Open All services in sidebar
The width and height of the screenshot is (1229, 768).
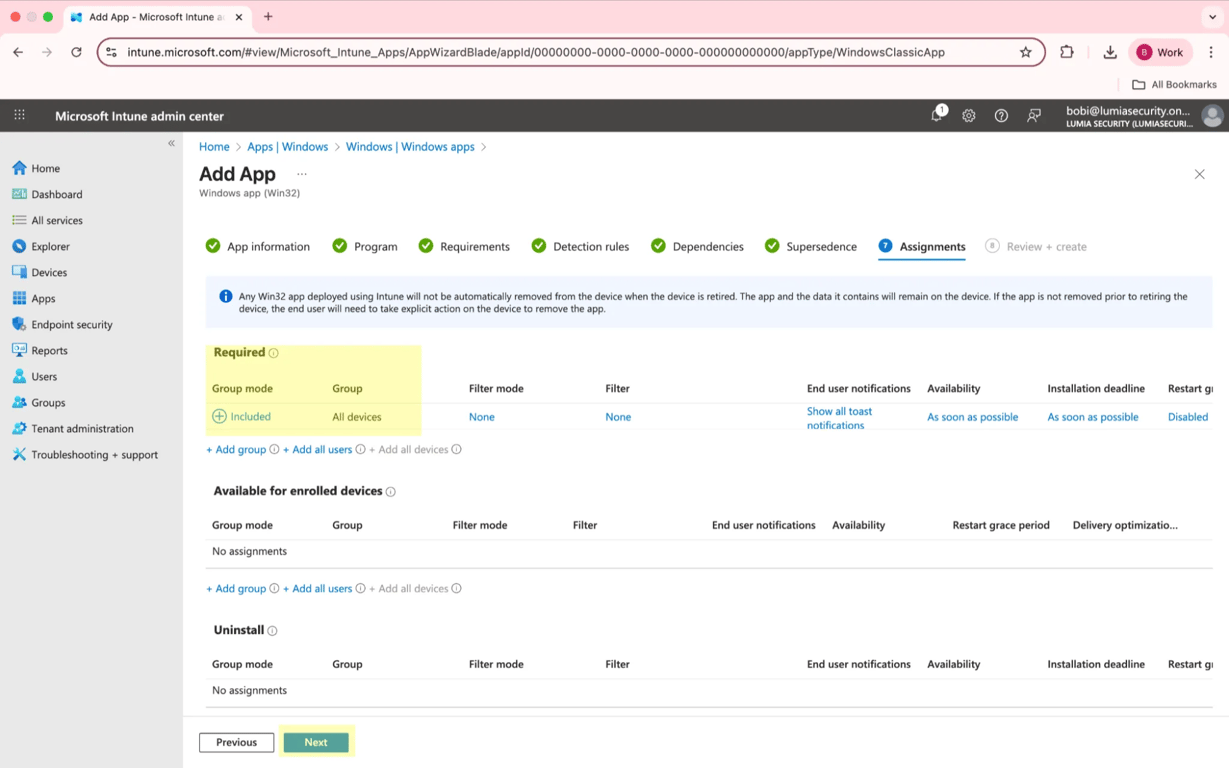(56, 220)
